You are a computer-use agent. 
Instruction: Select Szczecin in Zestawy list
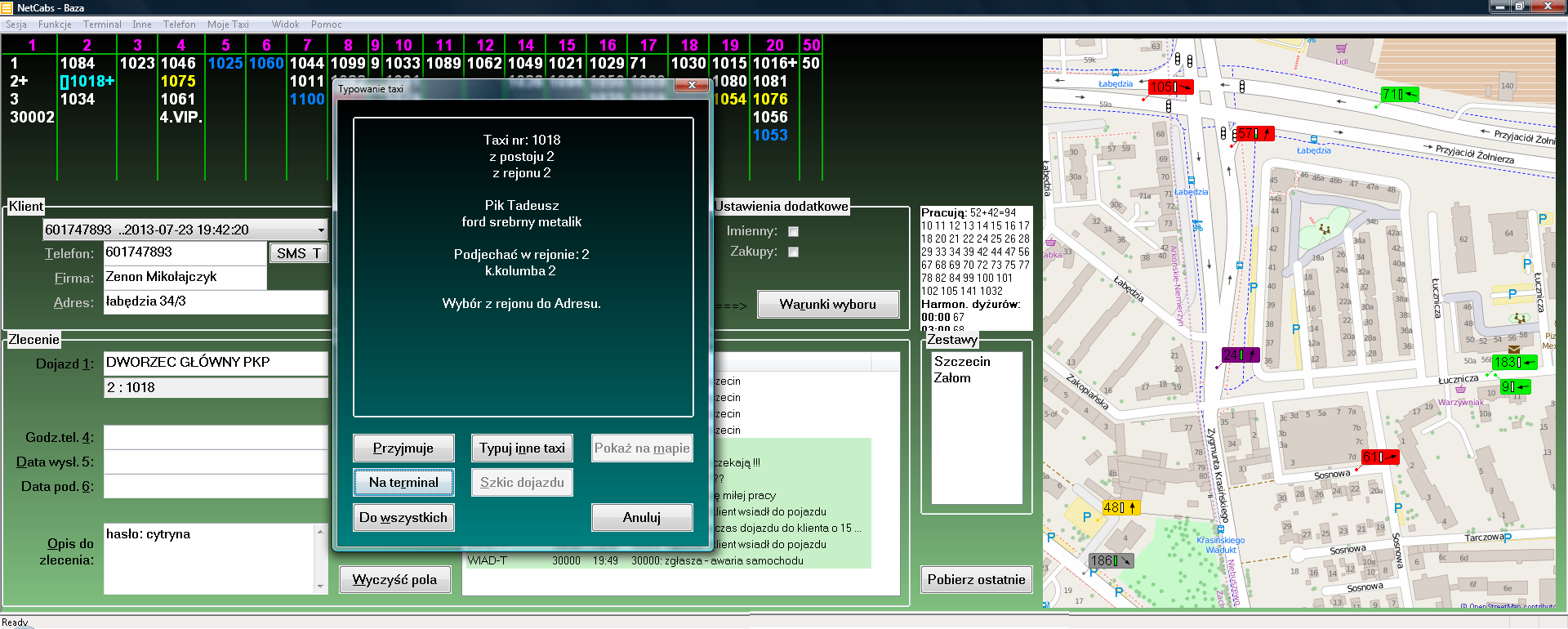pyautogui.click(x=962, y=362)
